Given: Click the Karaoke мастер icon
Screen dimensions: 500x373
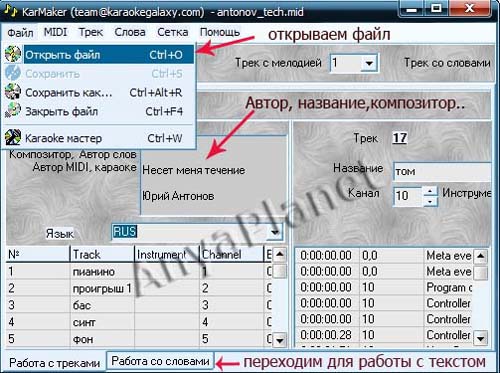Looking at the screenshot, I should pyautogui.click(x=13, y=137).
